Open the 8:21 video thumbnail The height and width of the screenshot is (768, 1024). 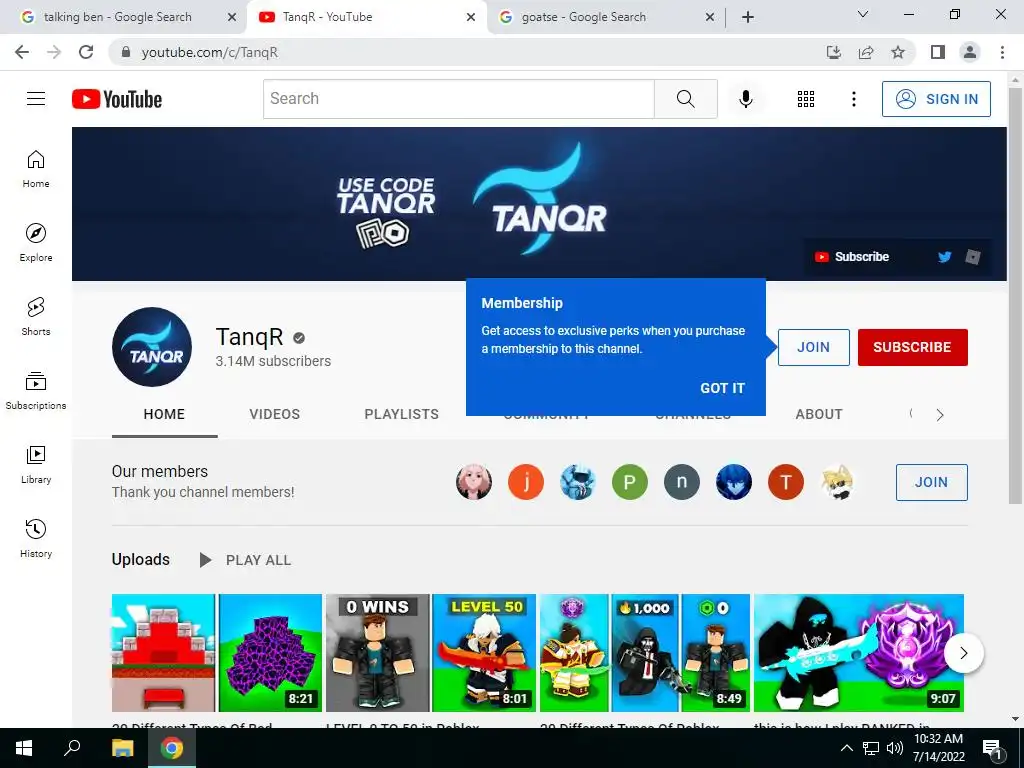[217, 653]
